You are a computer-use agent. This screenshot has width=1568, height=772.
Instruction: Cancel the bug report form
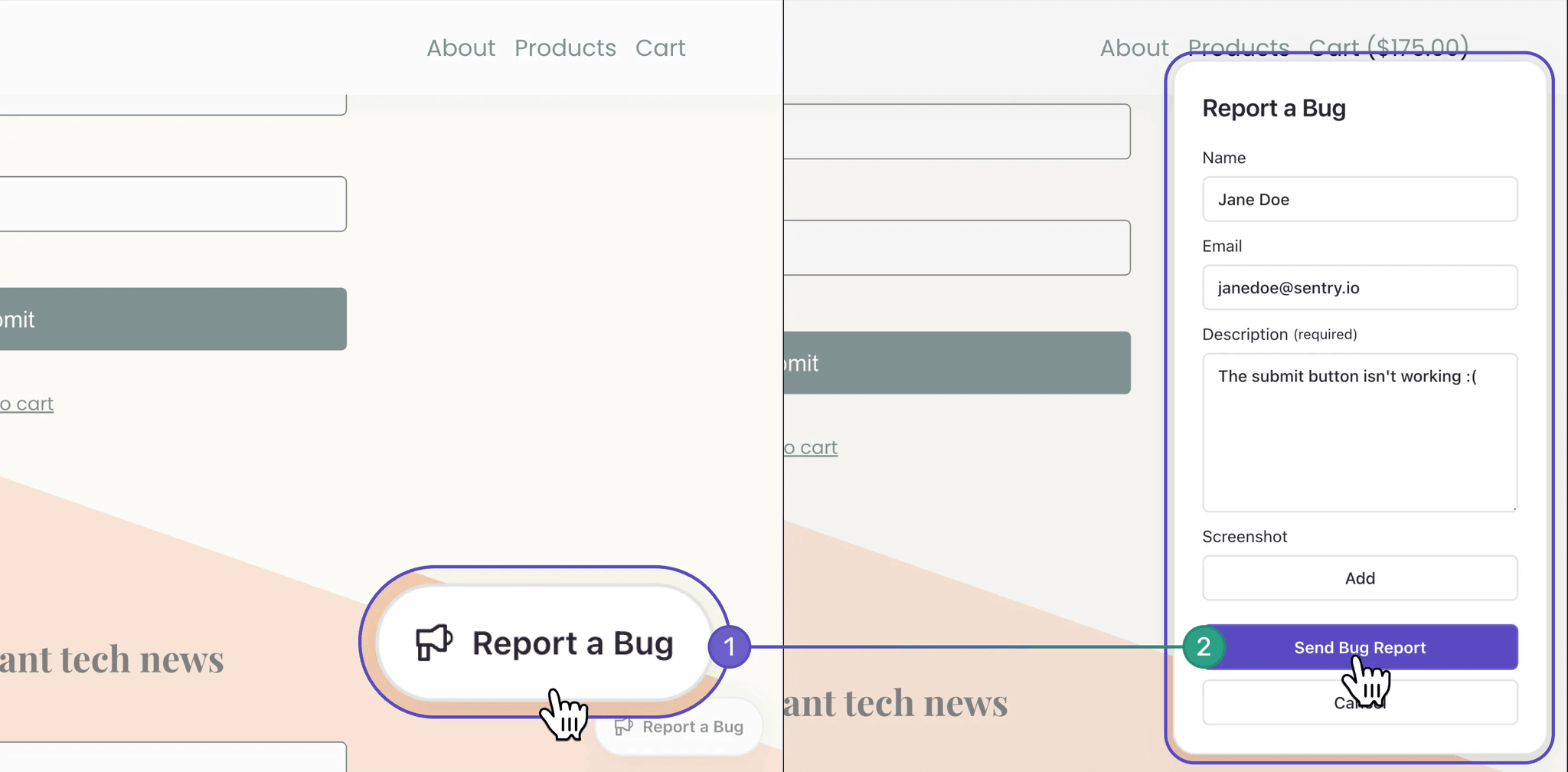point(1360,702)
